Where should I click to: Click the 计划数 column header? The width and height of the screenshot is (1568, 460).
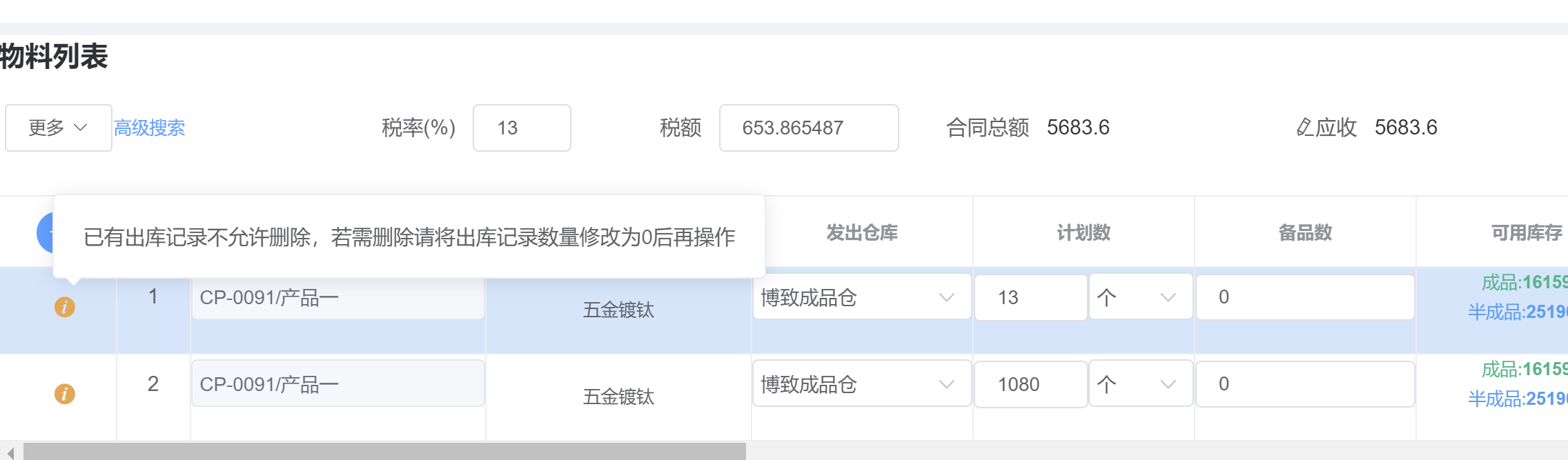1084,232
